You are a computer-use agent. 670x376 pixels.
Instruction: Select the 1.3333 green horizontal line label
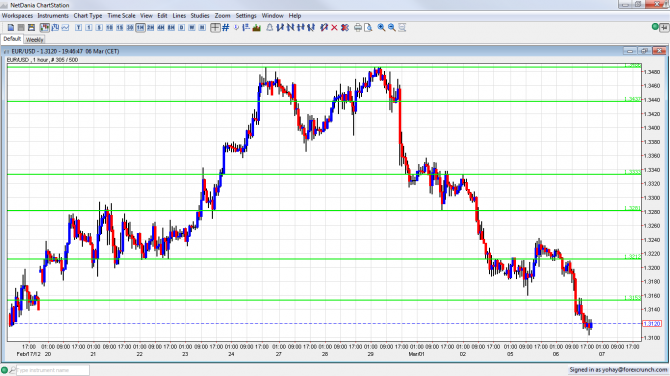click(632, 172)
